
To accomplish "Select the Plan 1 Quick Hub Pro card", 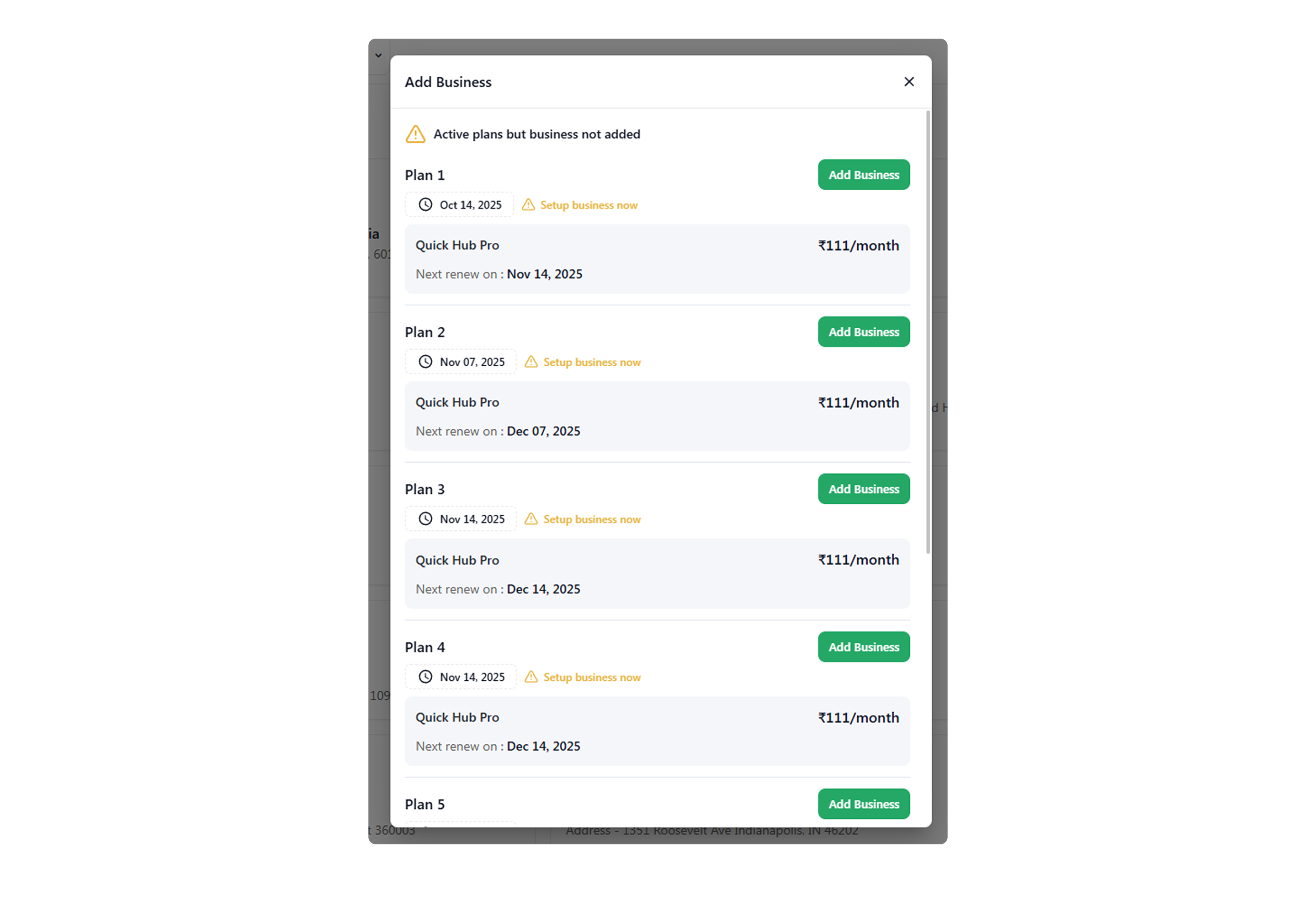I will point(657,259).
